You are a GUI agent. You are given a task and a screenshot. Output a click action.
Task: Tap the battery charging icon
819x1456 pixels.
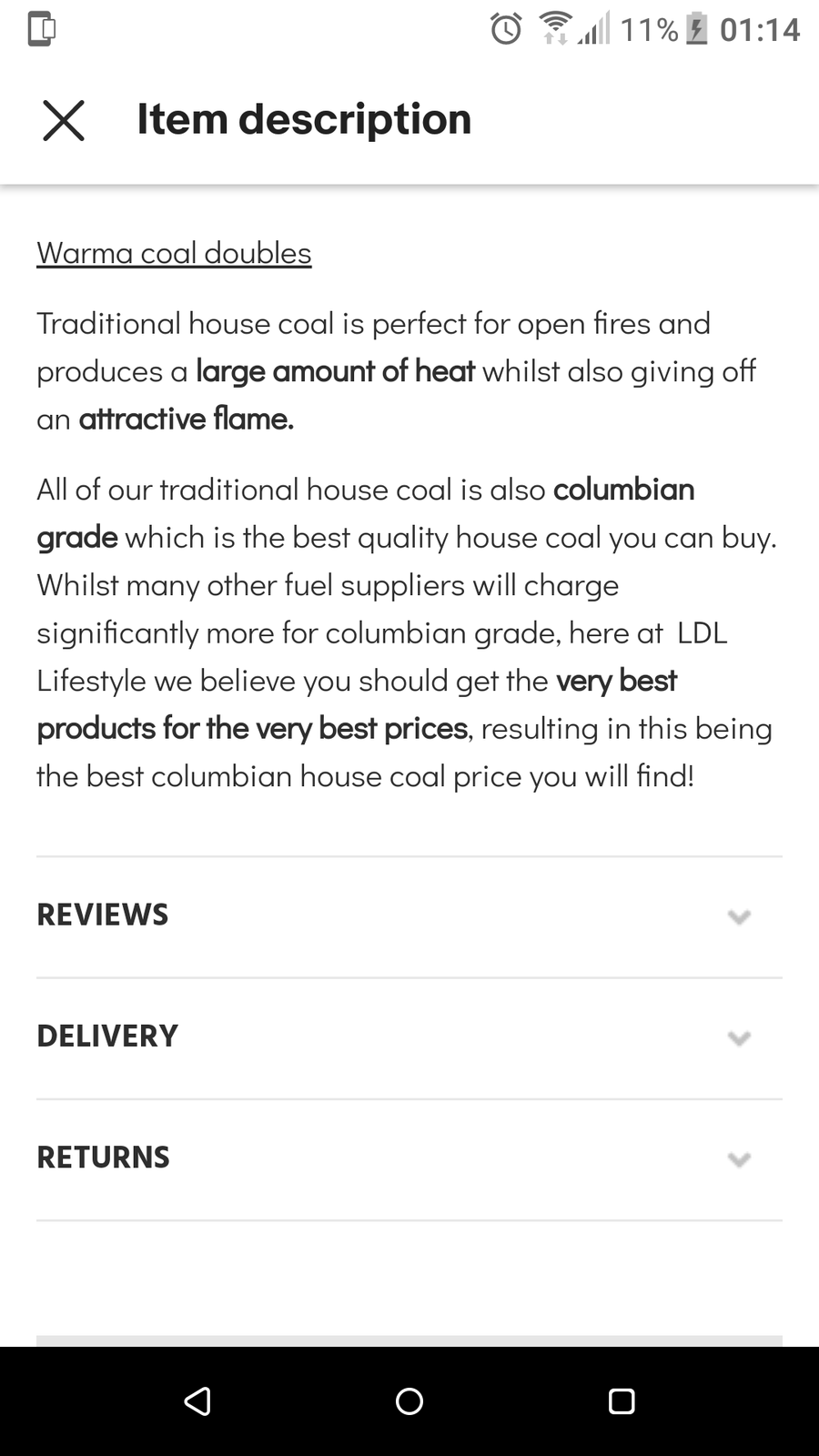696,29
